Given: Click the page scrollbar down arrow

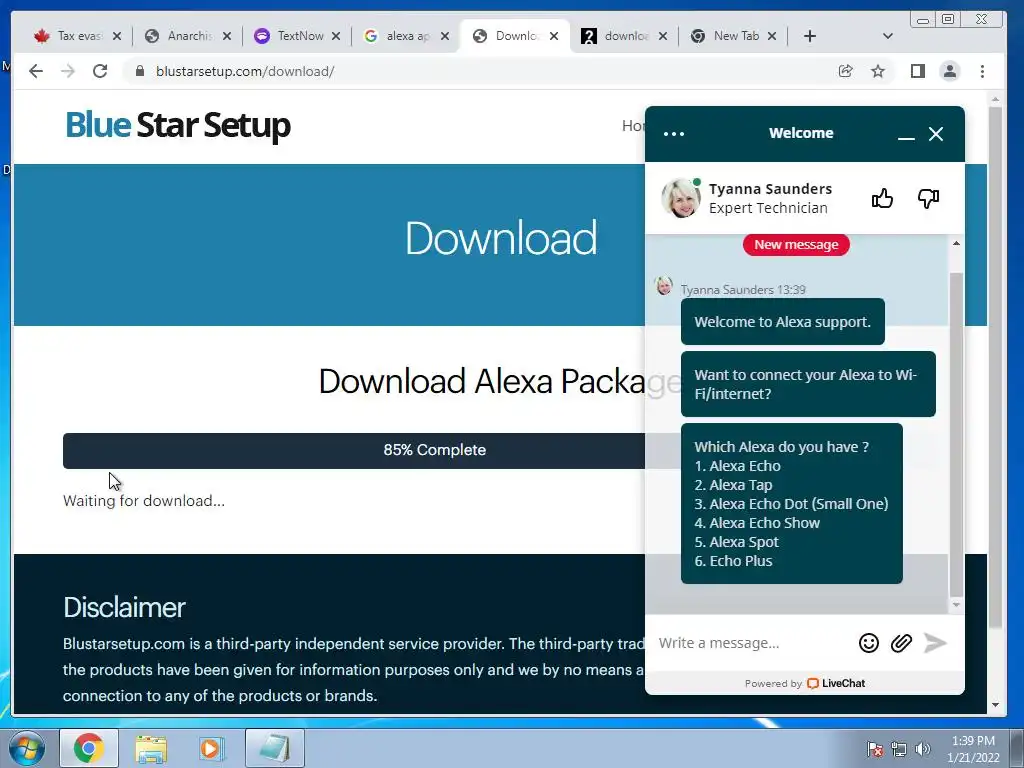Looking at the screenshot, I should (995, 705).
